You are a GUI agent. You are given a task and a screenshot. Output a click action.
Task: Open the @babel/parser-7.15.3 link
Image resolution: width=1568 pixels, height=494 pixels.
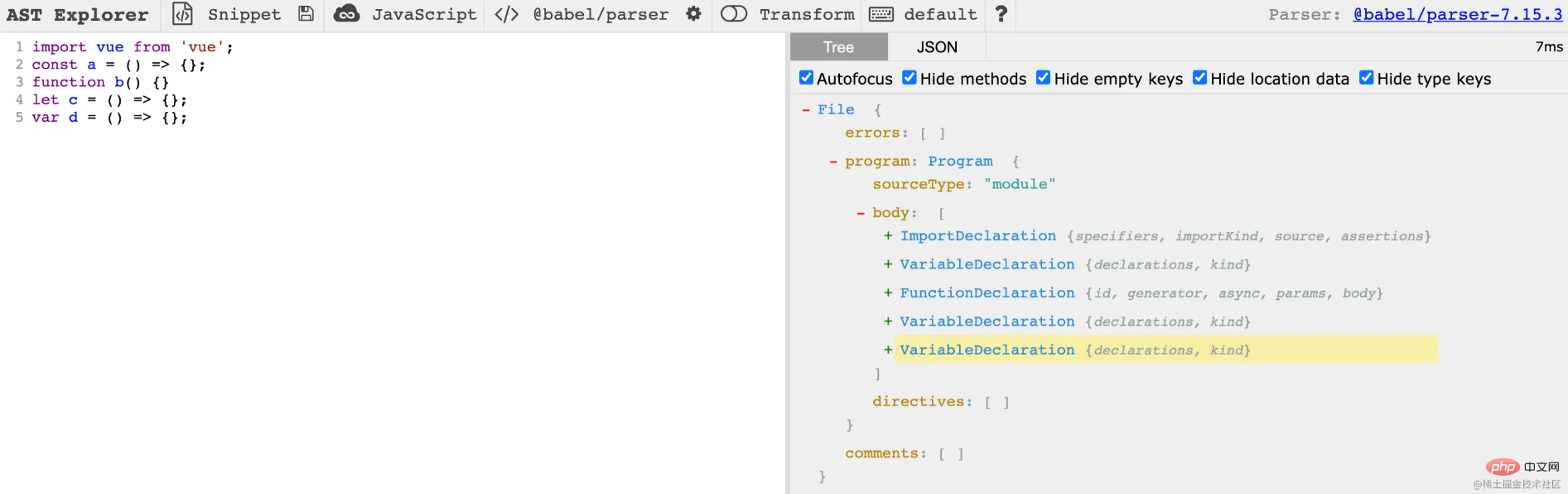(1457, 14)
